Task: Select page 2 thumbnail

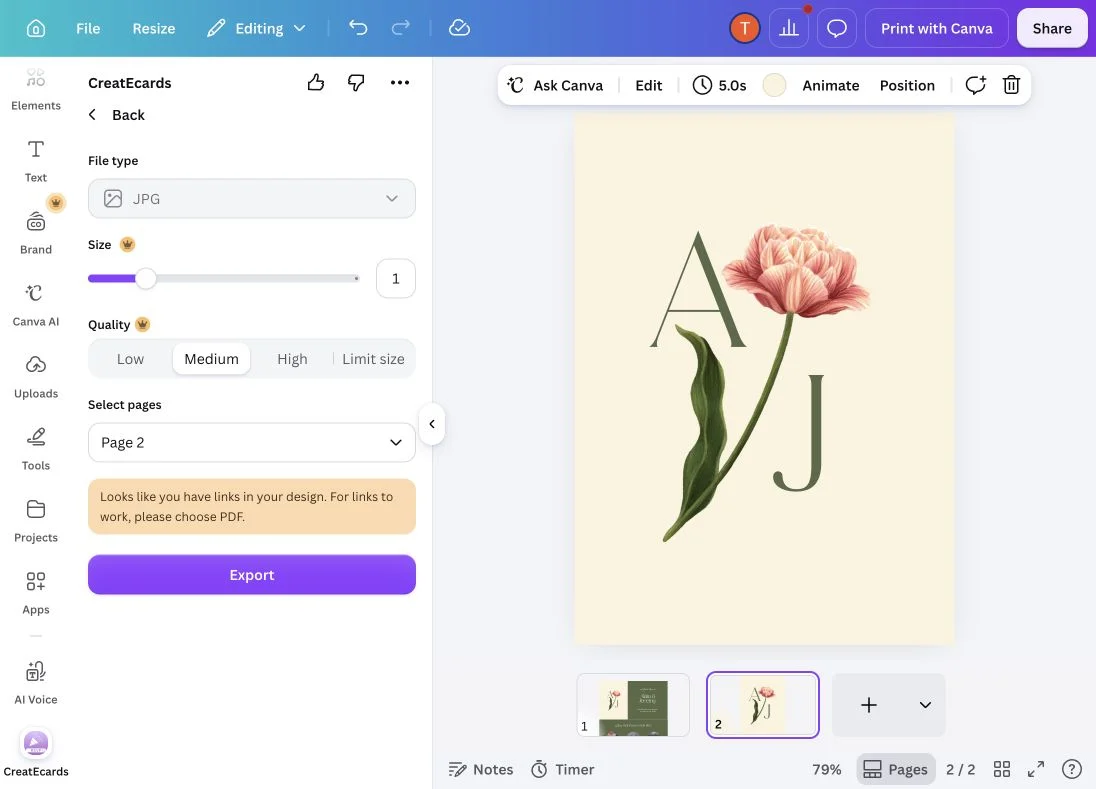Action: [x=763, y=705]
